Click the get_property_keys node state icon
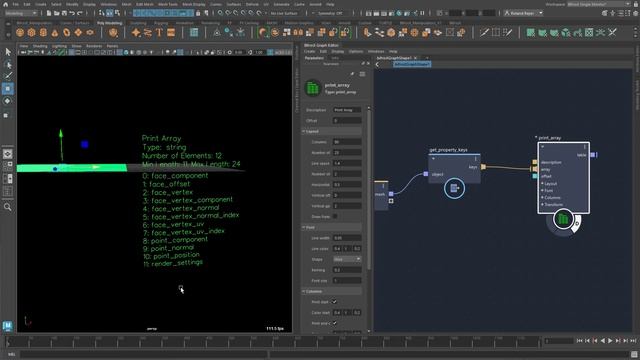Screen dimensions: 640x360 tap(454, 188)
